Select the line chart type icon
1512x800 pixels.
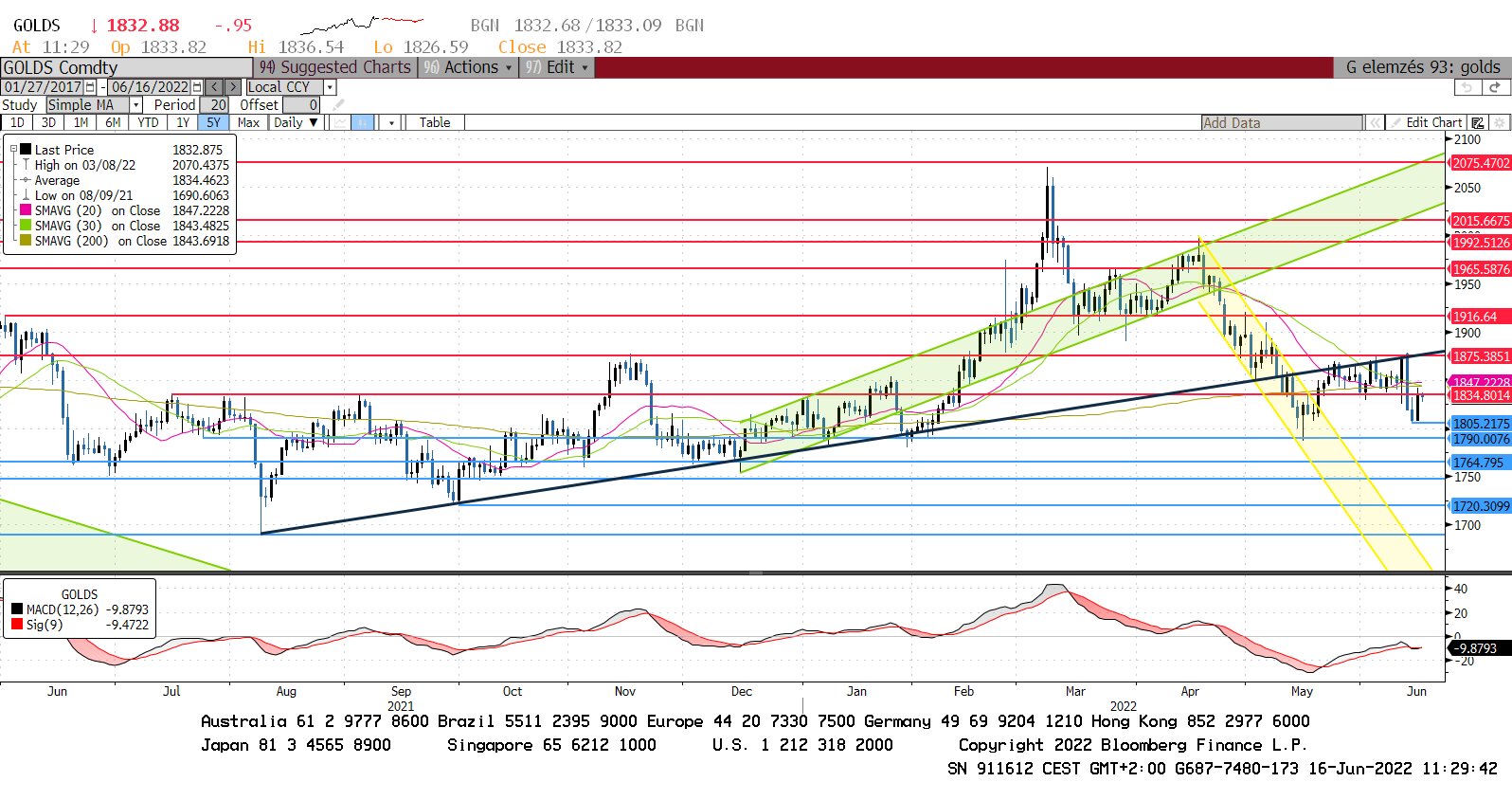point(339,122)
